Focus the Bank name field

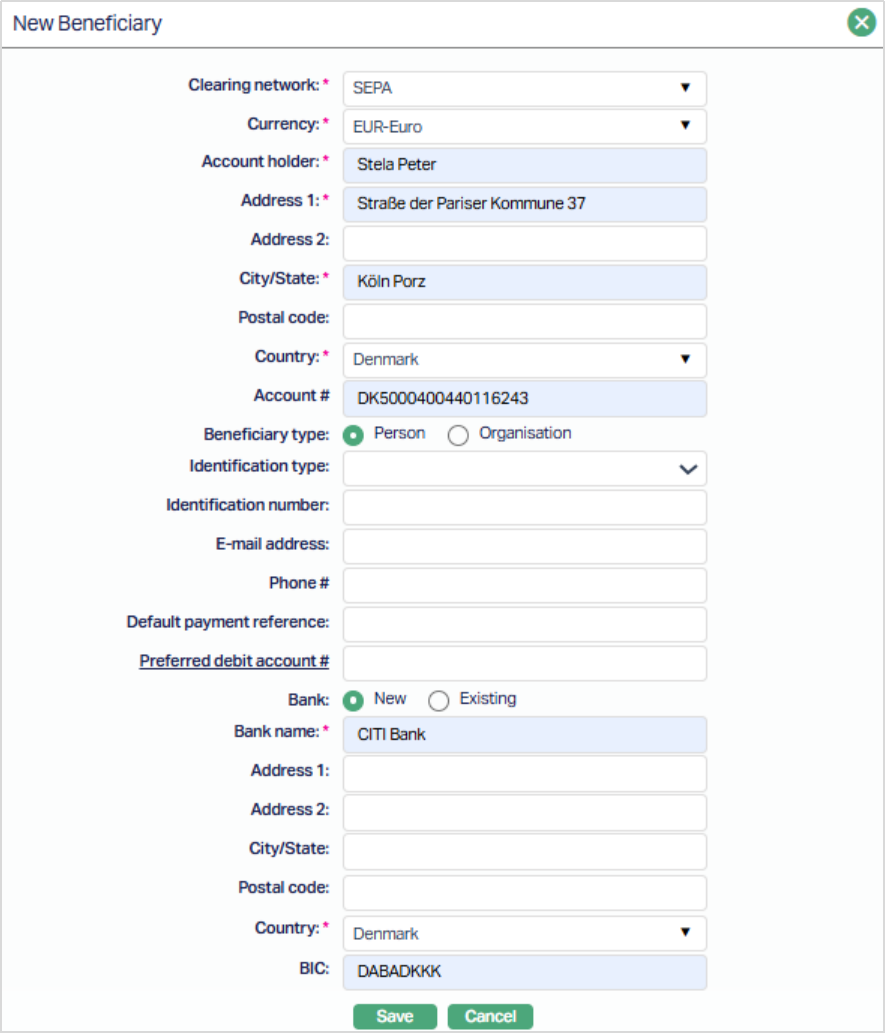click(x=524, y=734)
